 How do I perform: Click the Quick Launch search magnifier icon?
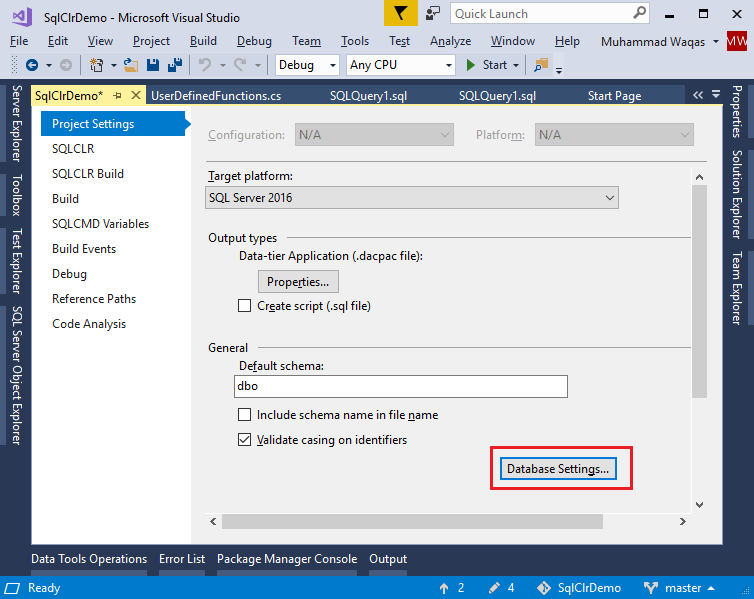point(639,13)
